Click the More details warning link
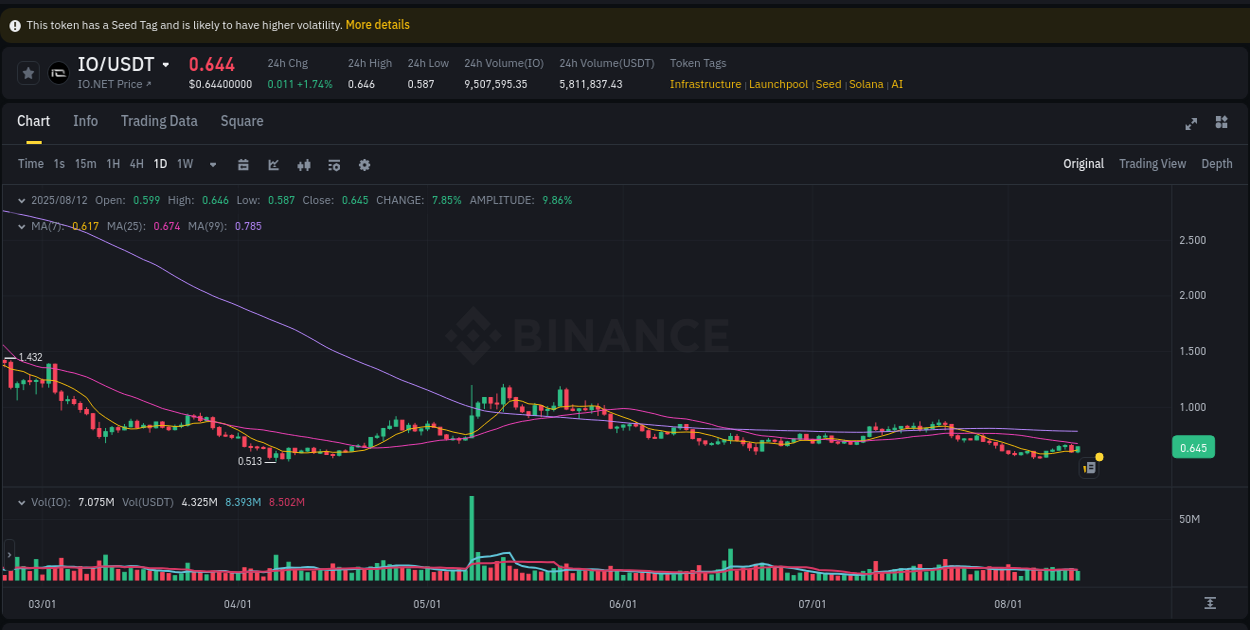Viewport: 1250px width, 630px height. (x=377, y=24)
